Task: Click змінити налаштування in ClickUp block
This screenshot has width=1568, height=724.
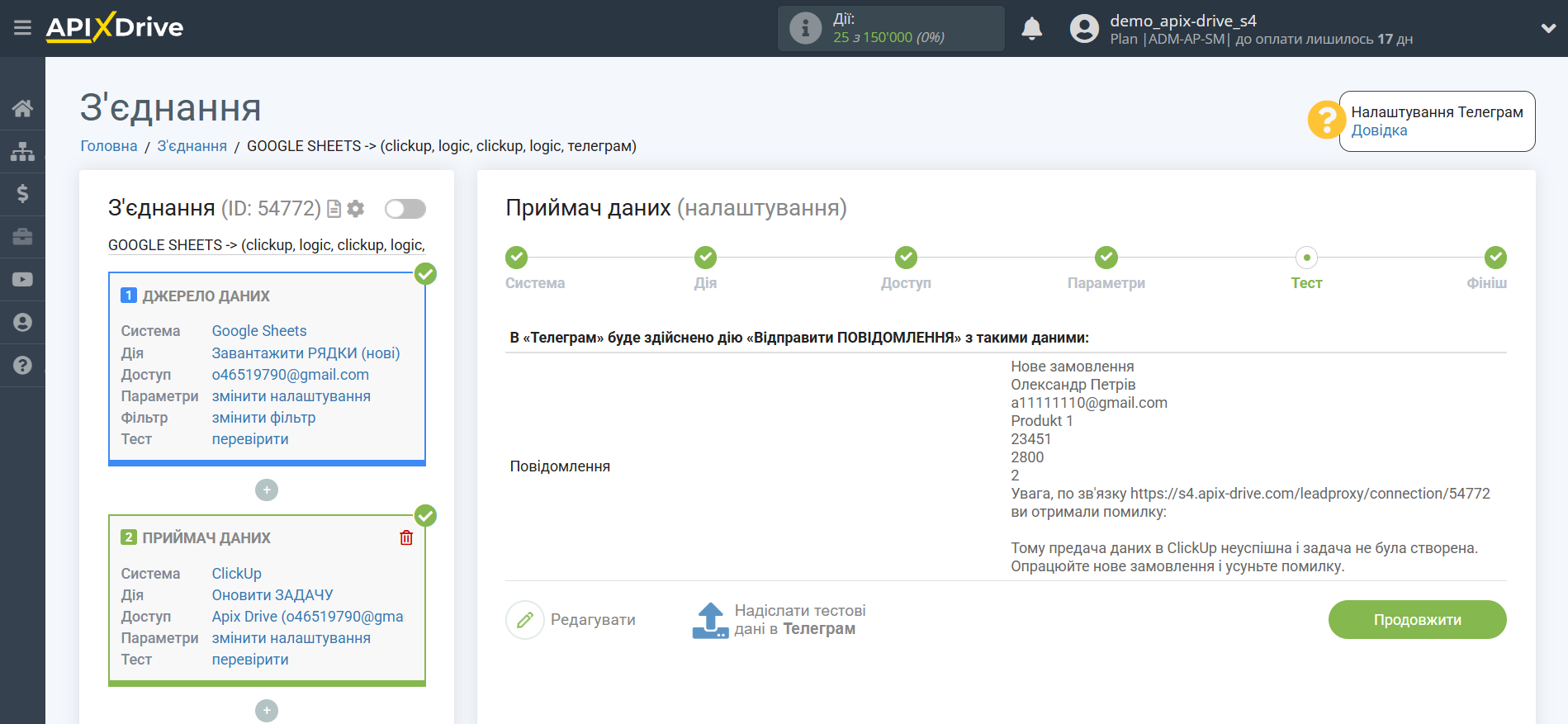Action: (291, 638)
